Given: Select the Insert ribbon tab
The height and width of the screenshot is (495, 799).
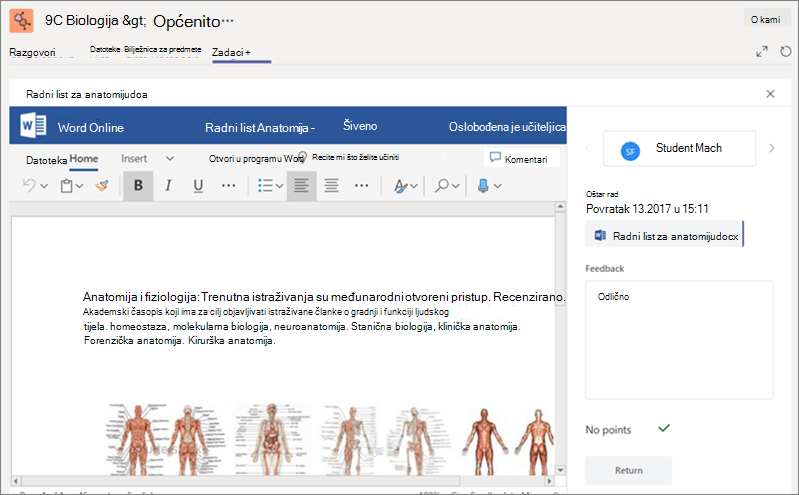Looking at the screenshot, I should [134, 159].
